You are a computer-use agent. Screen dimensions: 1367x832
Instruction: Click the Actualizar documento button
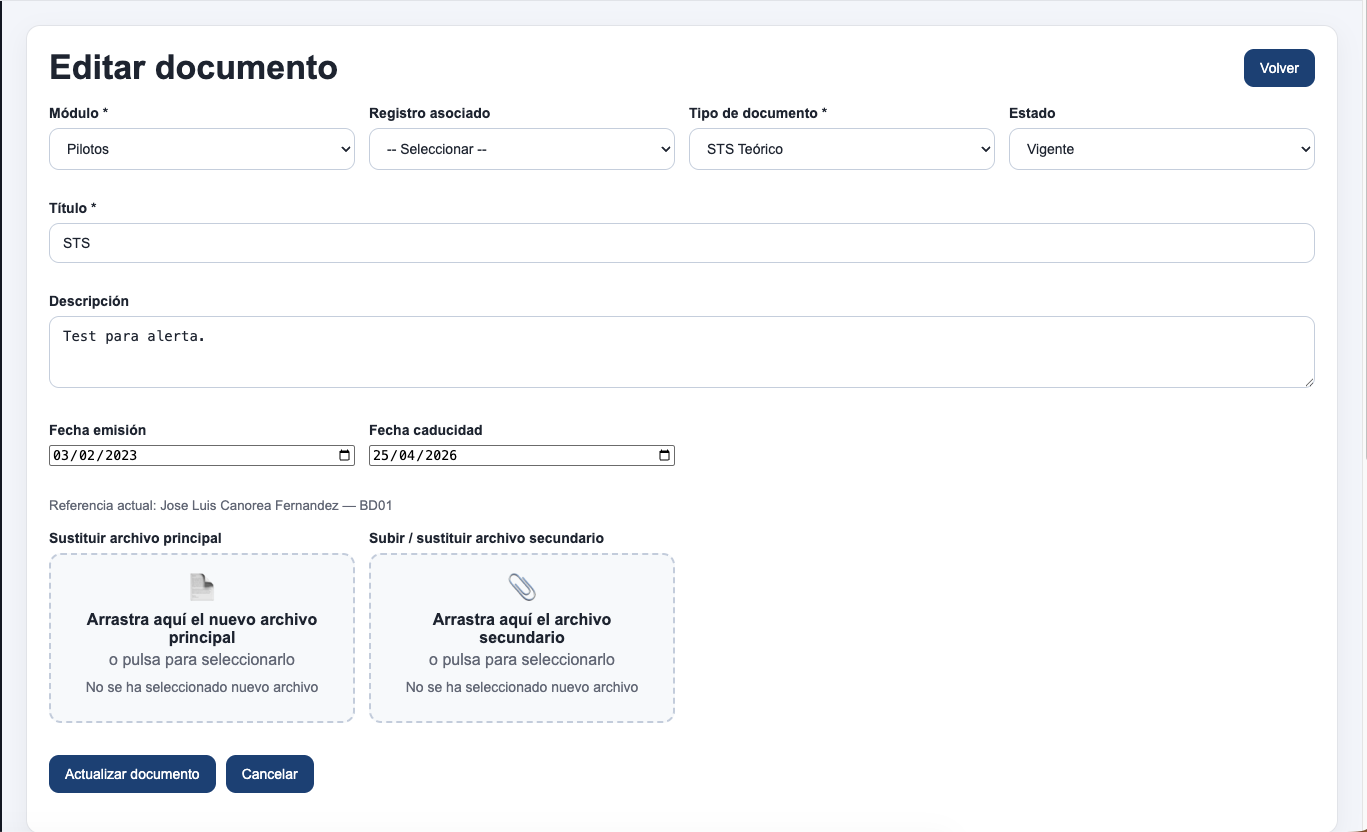click(x=132, y=774)
